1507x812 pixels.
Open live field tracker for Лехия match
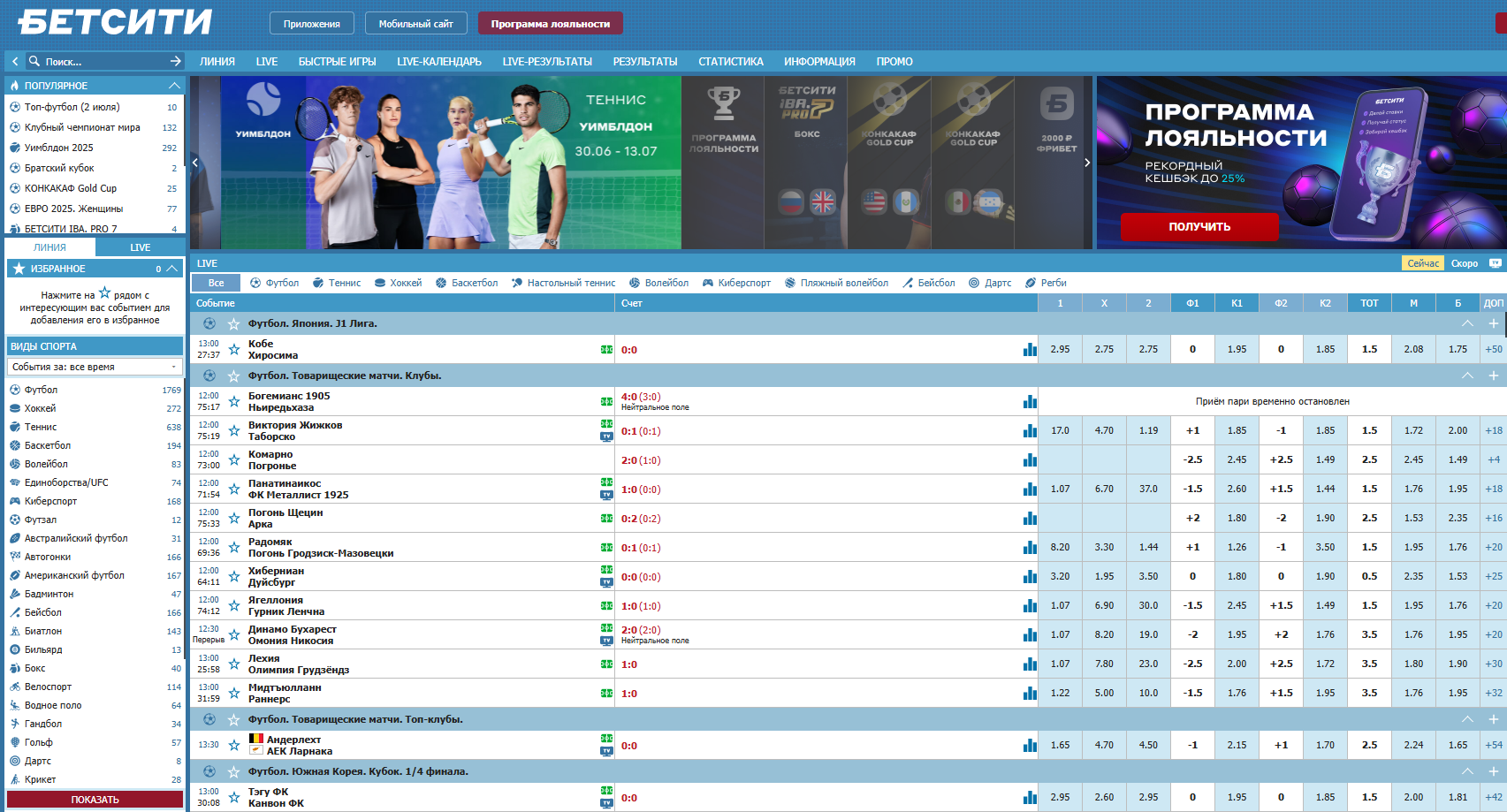point(606,664)
